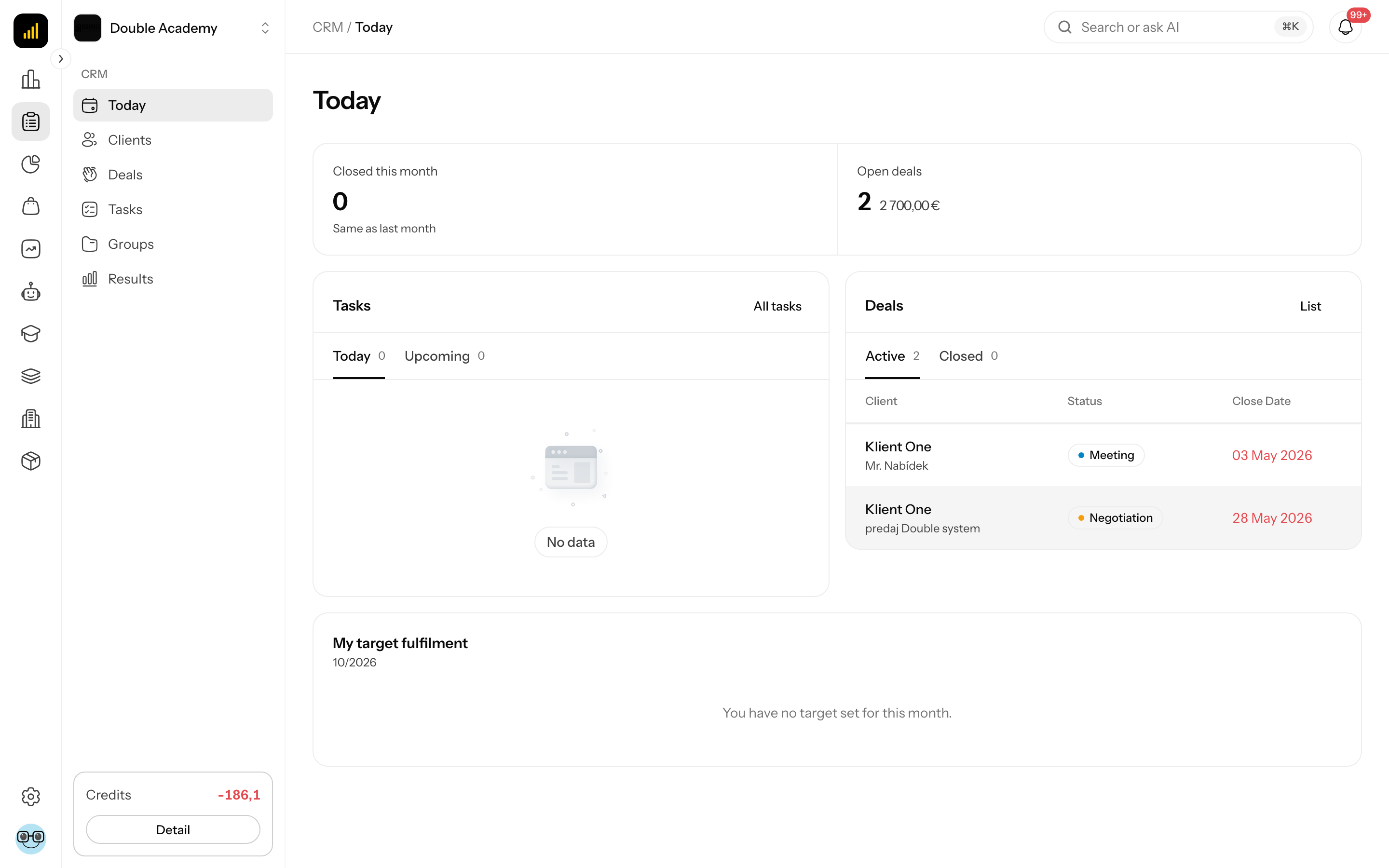
Task: Open the All tasks link
Action: pos(777,306)
